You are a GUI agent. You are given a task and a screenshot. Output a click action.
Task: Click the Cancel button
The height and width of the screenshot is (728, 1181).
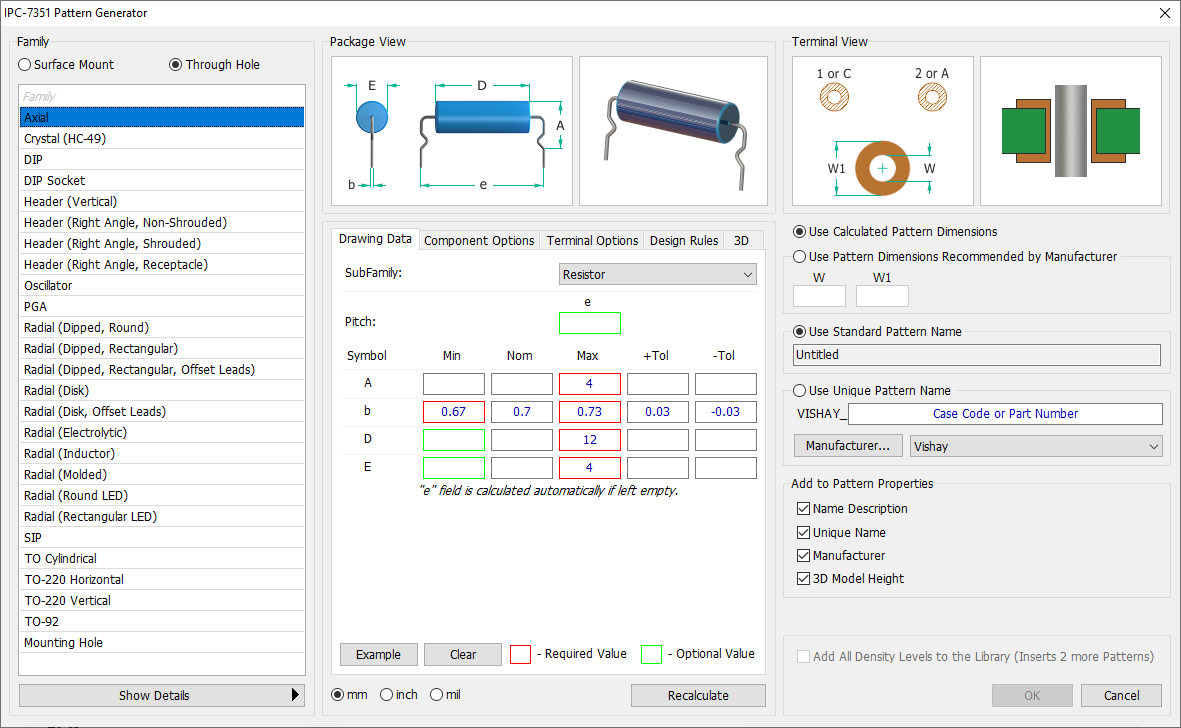point(1121,696)
